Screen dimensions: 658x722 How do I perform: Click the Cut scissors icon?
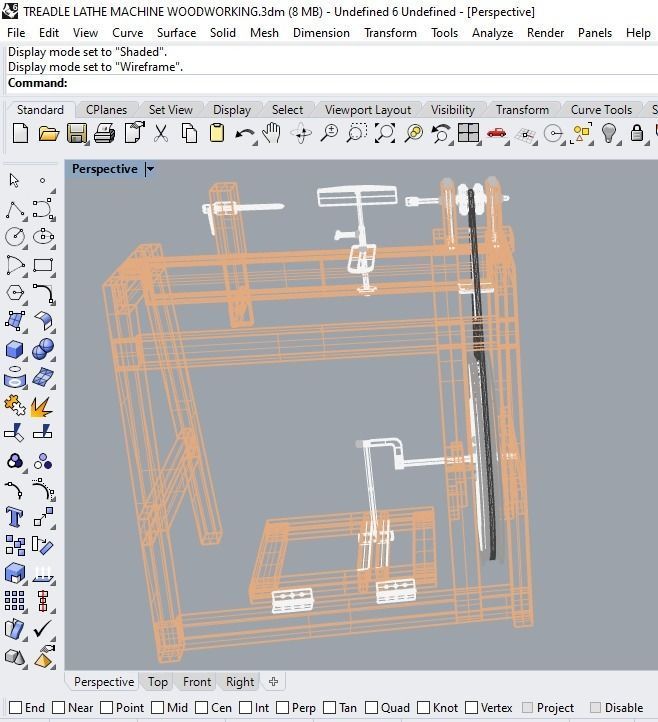click(161, 134)
